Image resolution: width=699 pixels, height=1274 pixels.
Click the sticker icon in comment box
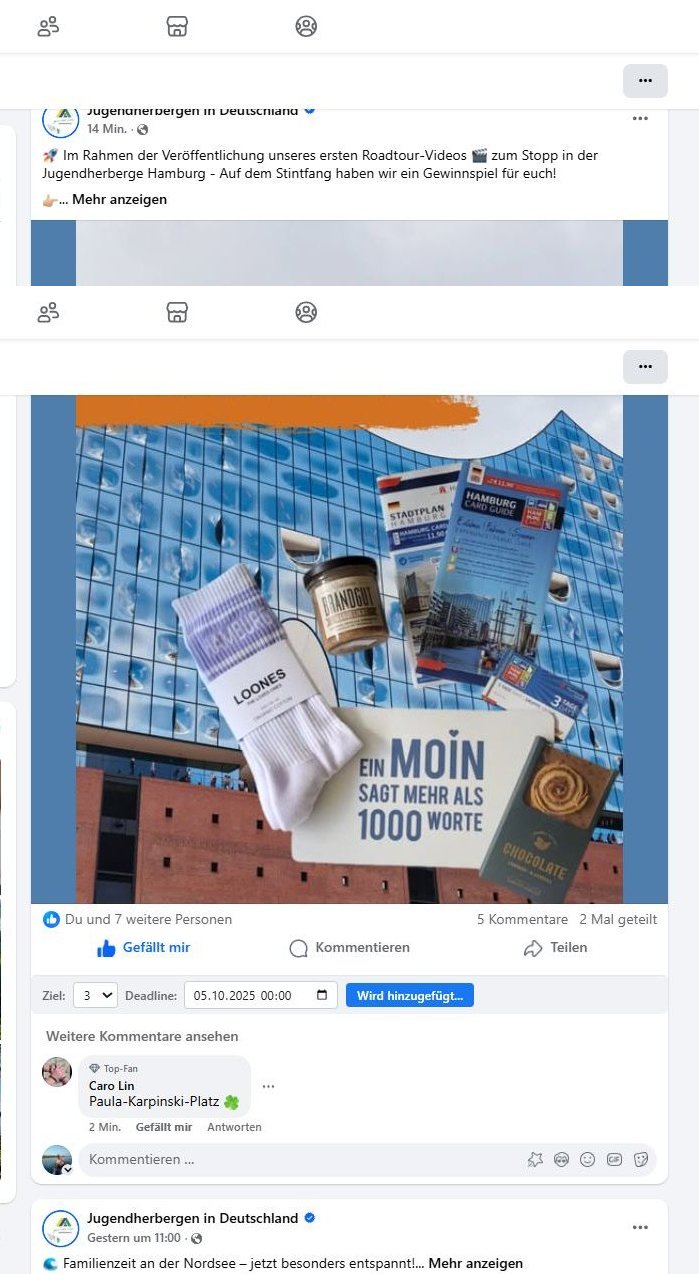pos(641,1159)
